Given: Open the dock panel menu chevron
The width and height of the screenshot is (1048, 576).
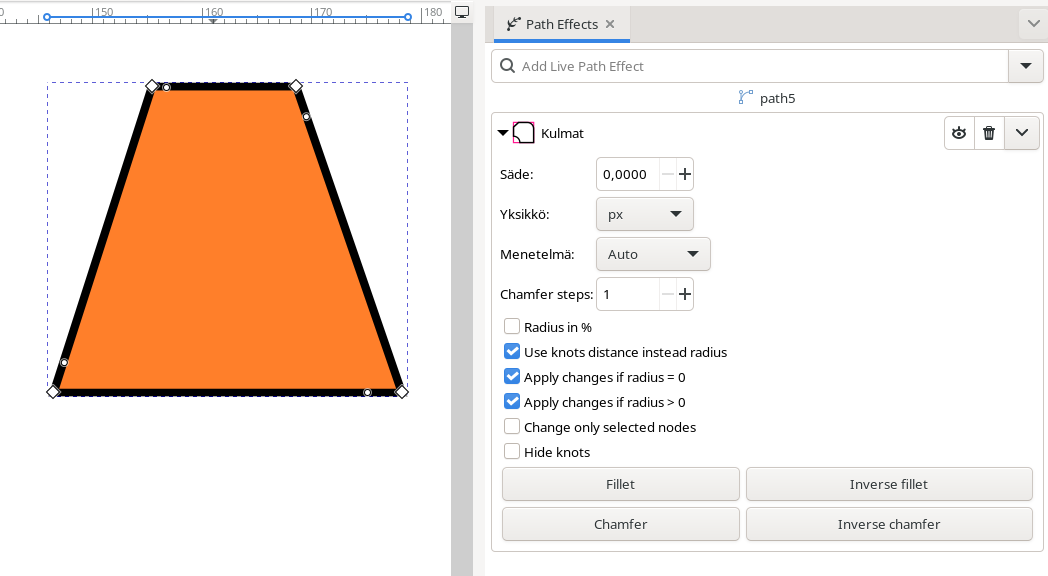Looking at the screenshot, I should coord(1032,24).
